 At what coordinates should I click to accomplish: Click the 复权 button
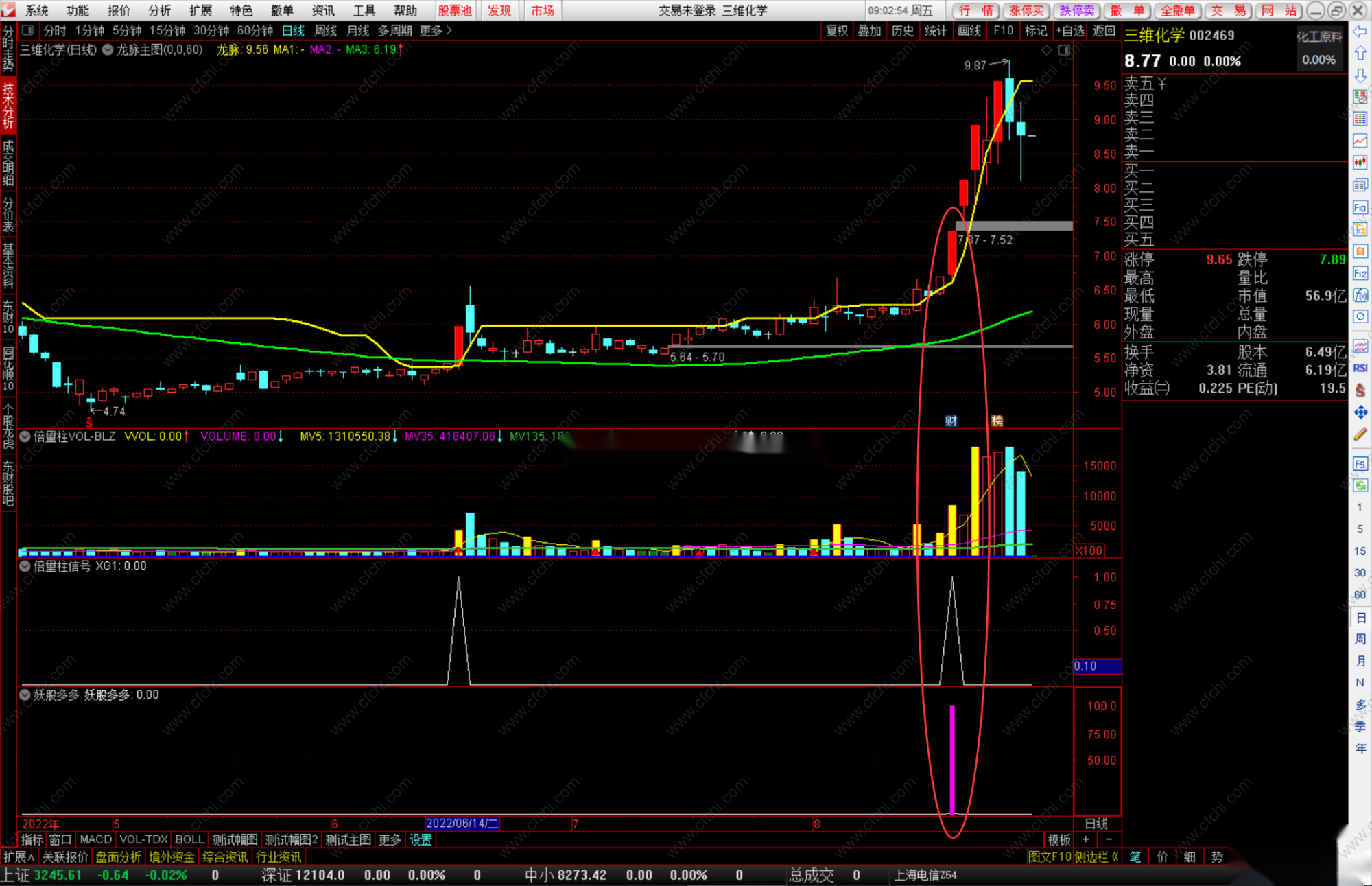click(836, 30)
